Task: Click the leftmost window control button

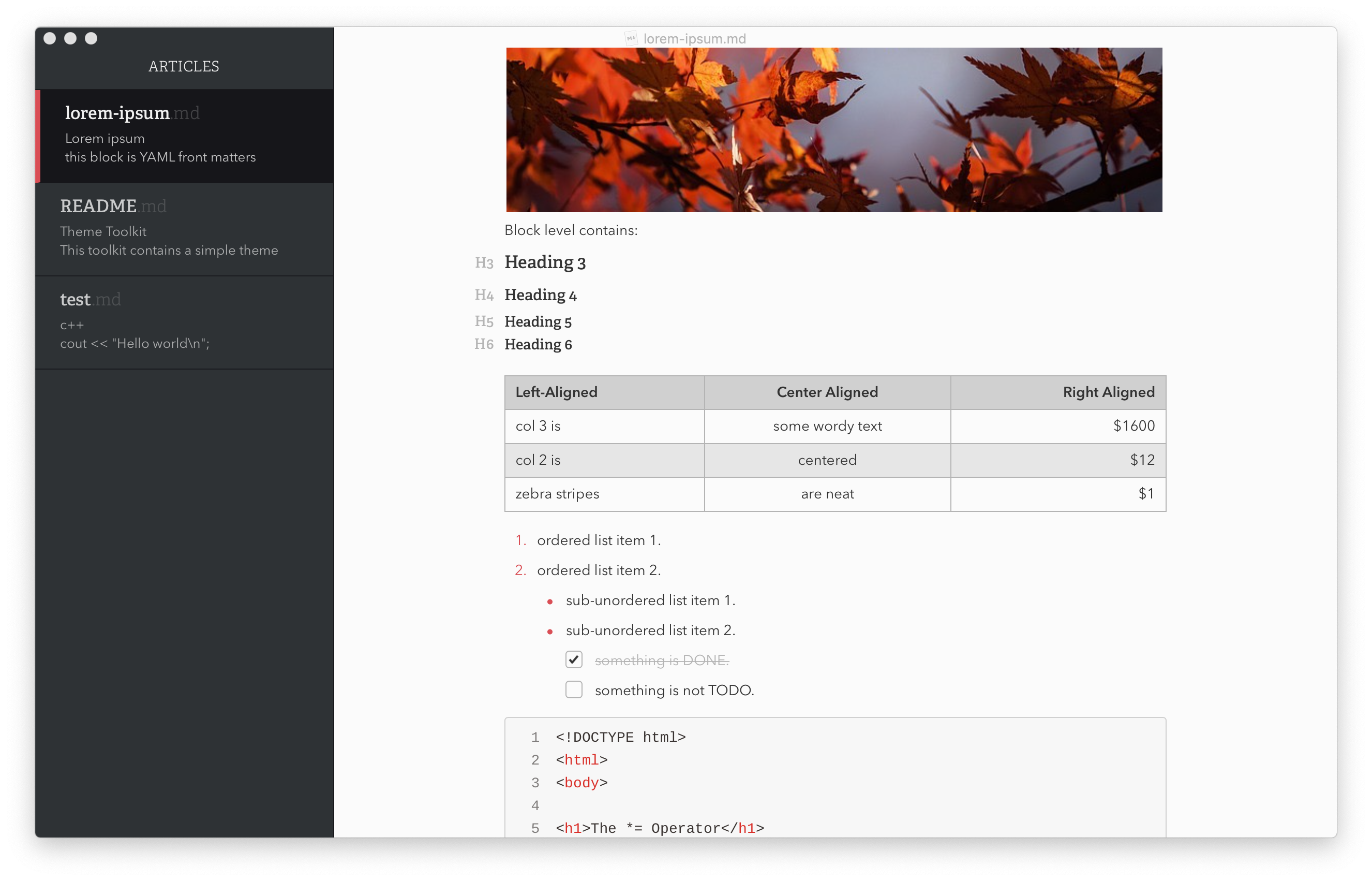Action: (50, 38)
